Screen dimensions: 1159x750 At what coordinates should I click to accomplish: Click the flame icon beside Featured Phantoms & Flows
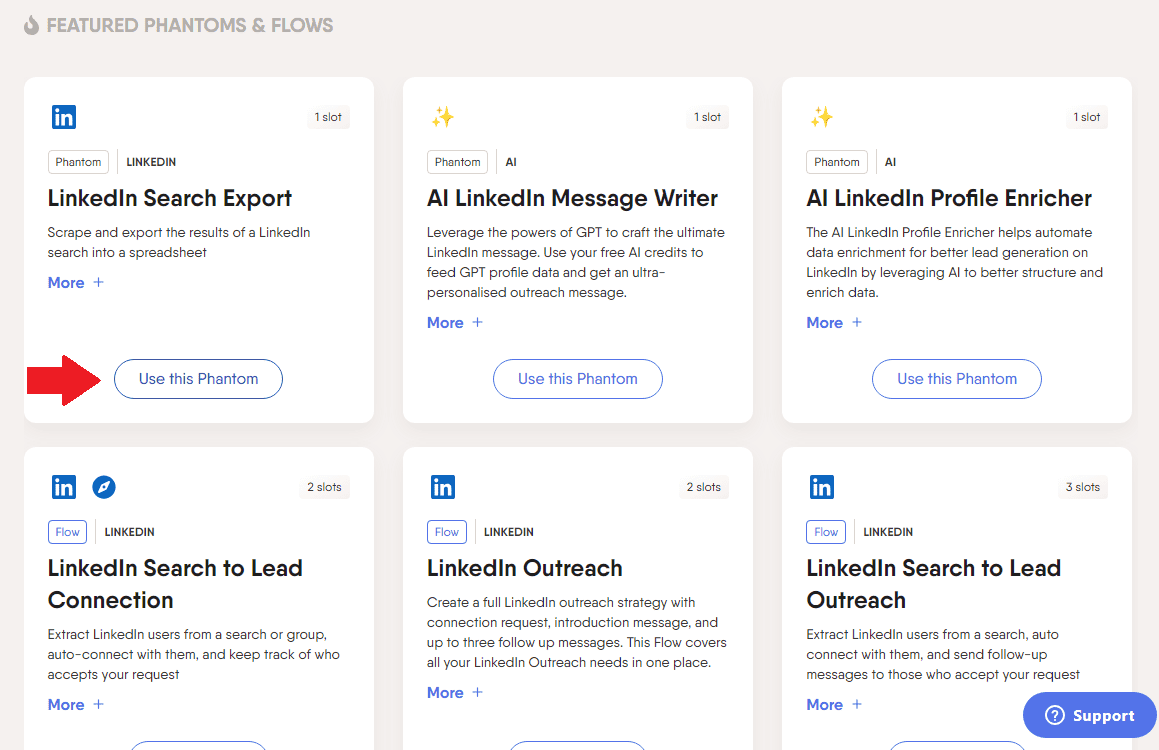(31, 25)
